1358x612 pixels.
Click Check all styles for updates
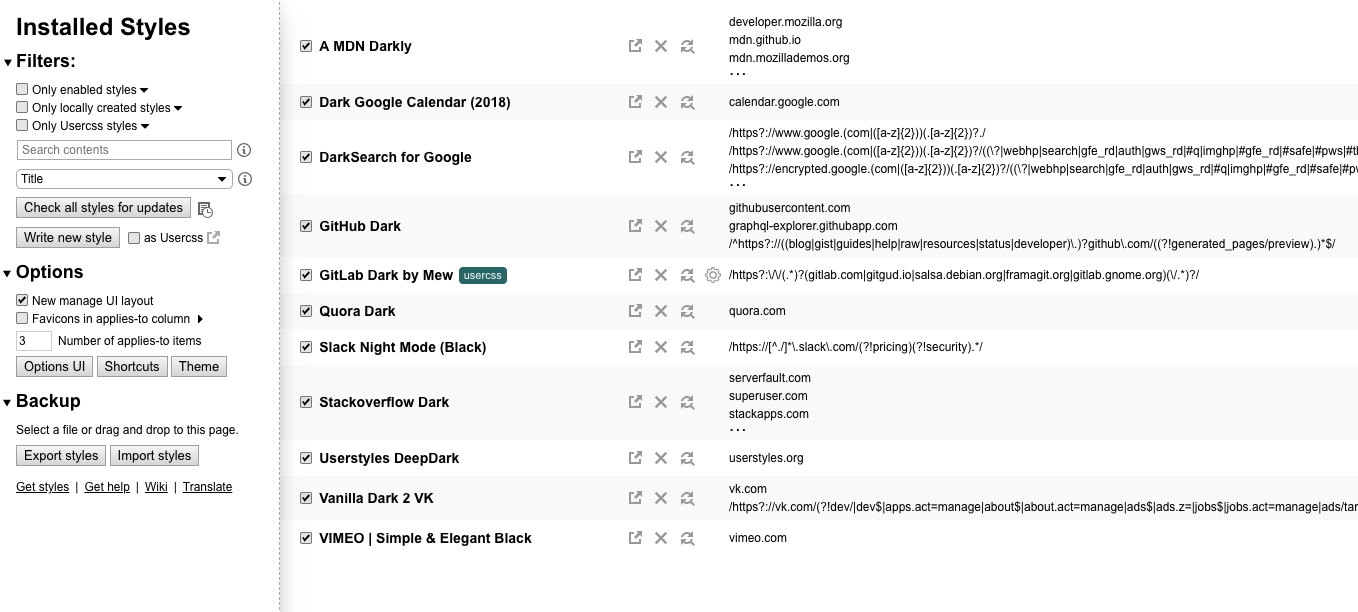pos(103,207)
